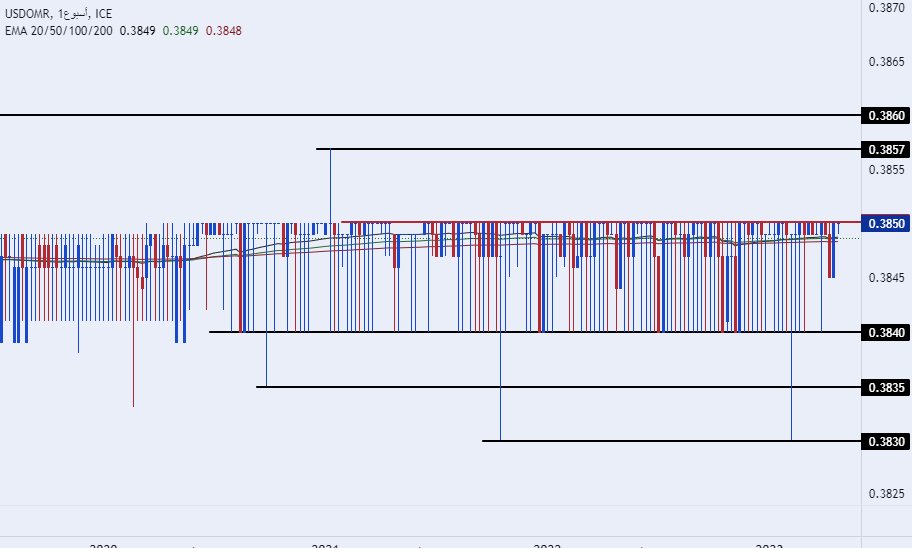Click 0.3870 on the price axis

(886, 8)
